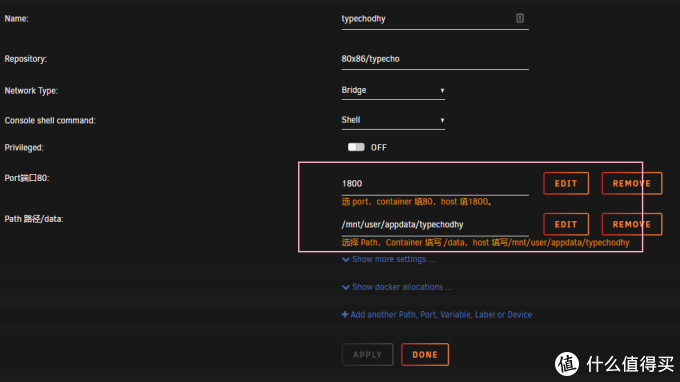The height and width of the screenshot is (382, 680).
Task: Click the path field with /mnt/user/appdata/typechodhy
Action: point(435,225)
